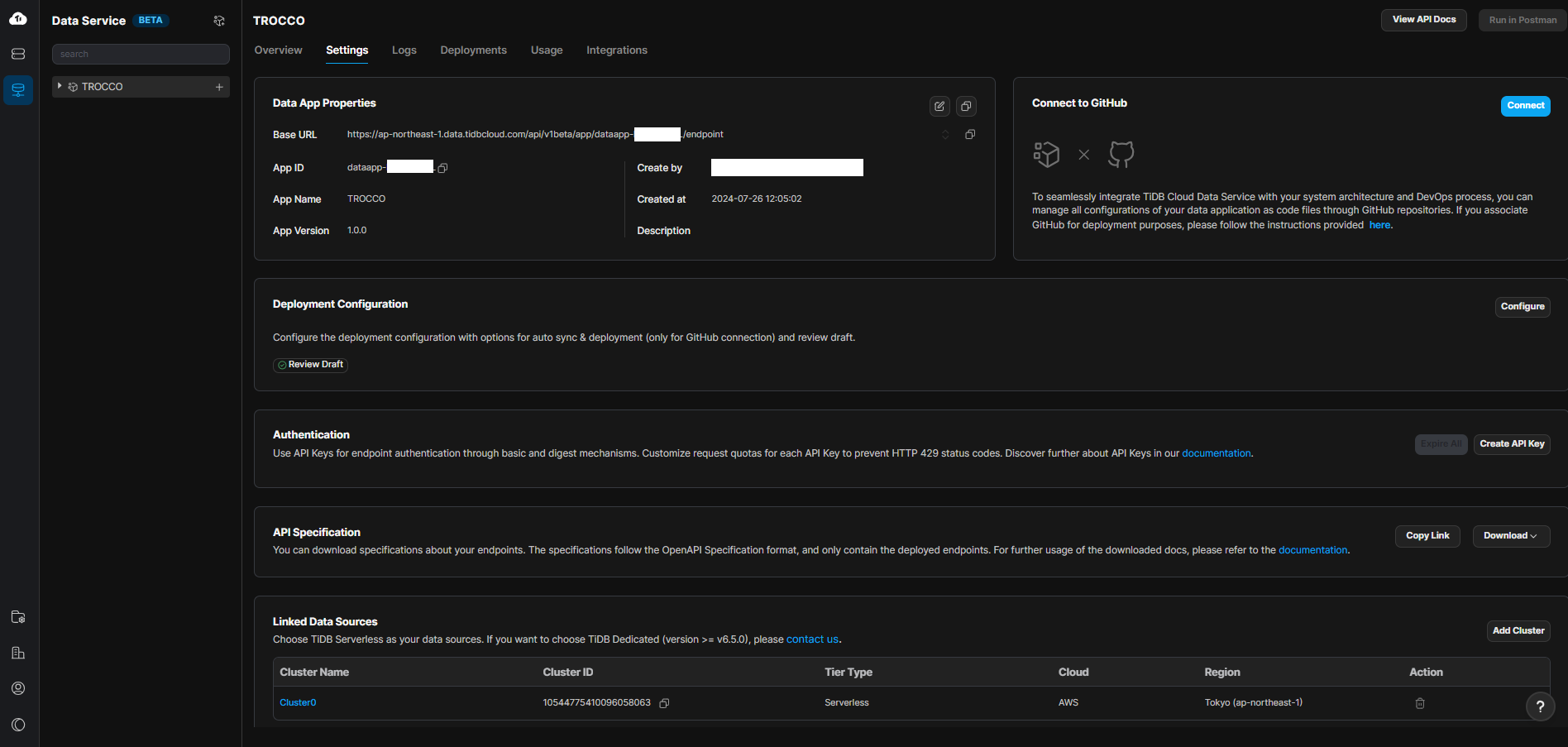Click the App Version value 1.0.0
Viewport: 1568px width, 747px height.
[356, 231]
